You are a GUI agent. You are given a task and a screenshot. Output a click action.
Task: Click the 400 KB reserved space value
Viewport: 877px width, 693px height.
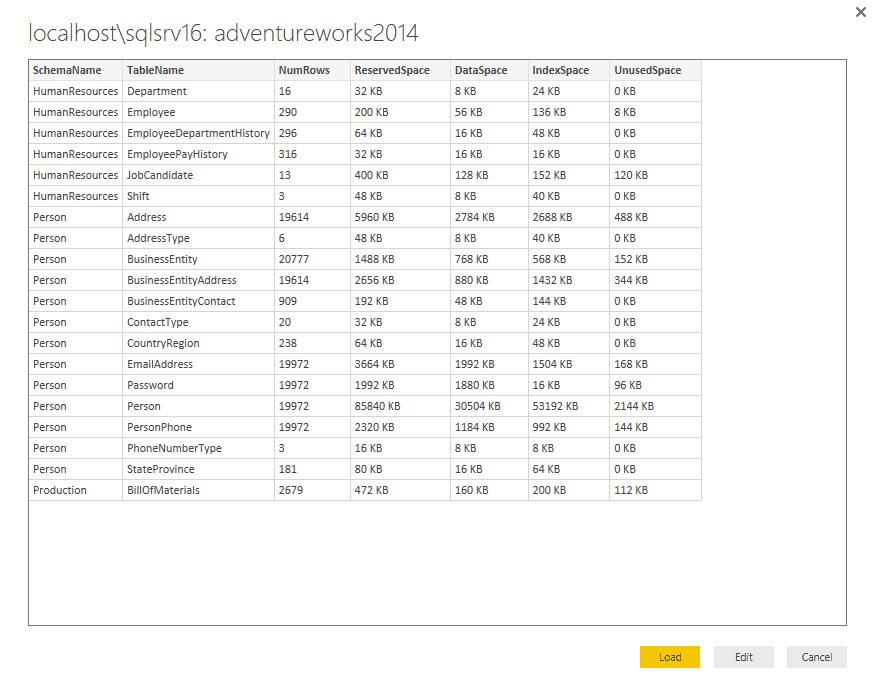400,175
